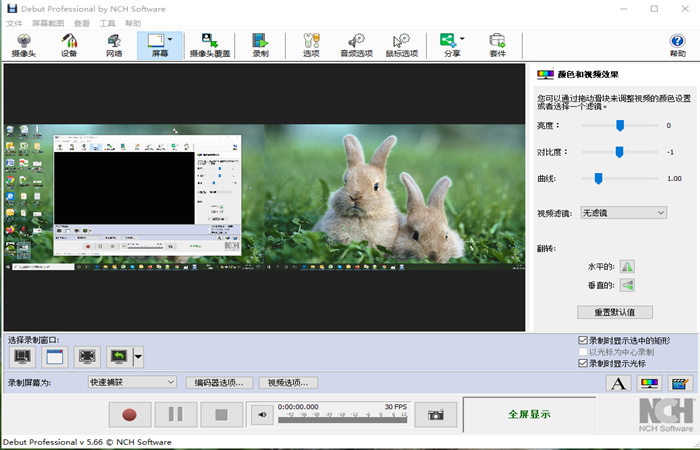Select the 摄像头 webcam source icon
This screenshot has width=700, height=450.
point(22,45)
